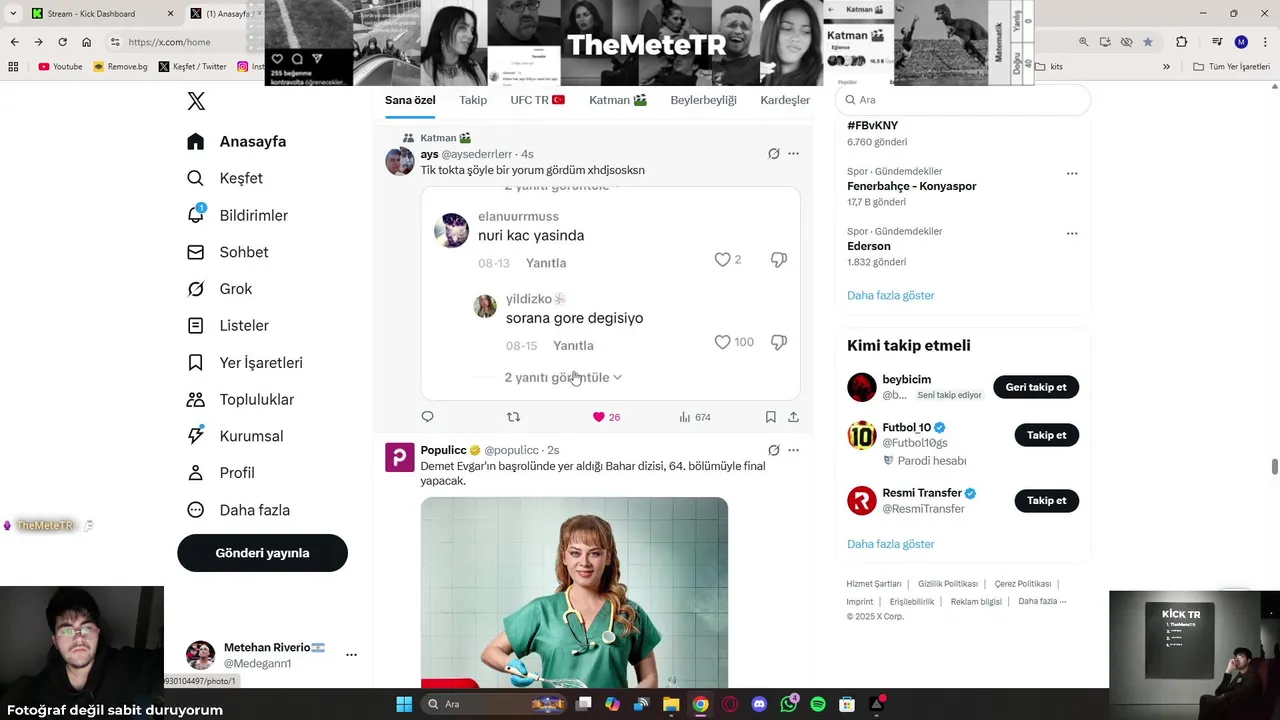Open options for Fenerbahçe - Konyaspor trend
This screenshot has height=720, width=1280.
pyautogui.click(x=1072, y=173)
